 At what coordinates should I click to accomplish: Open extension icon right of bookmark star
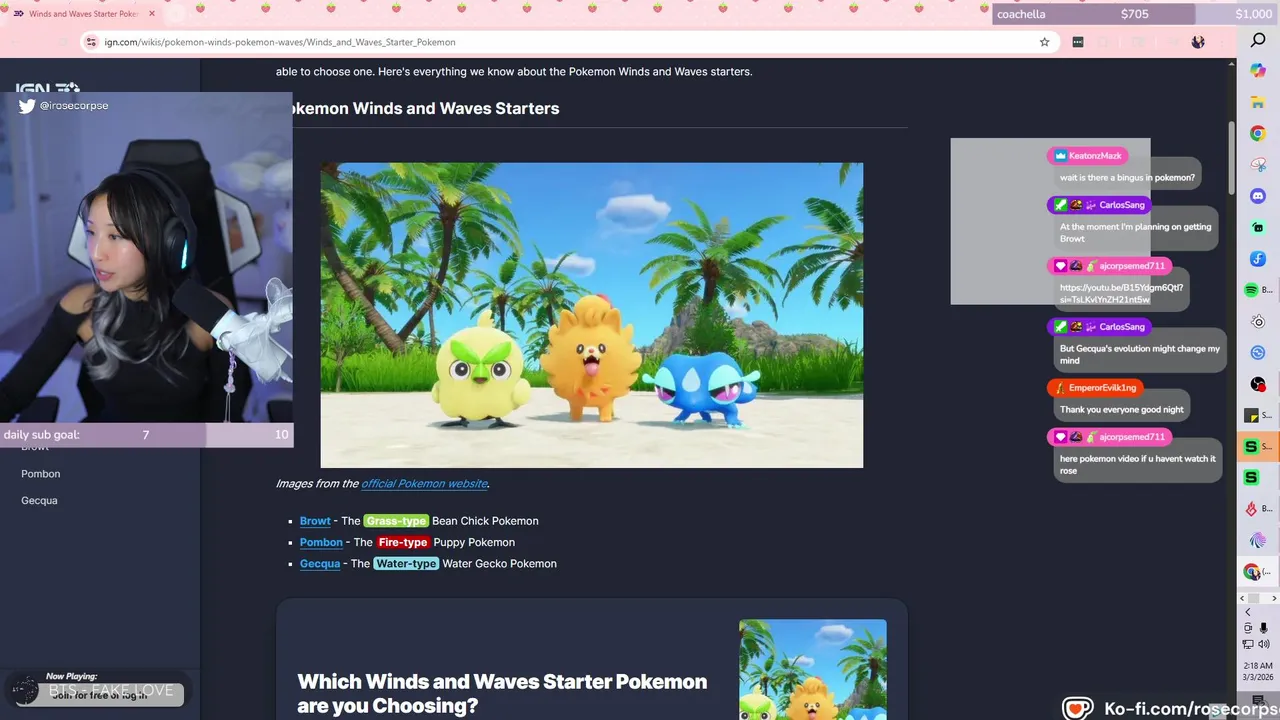coord(1077,42)
